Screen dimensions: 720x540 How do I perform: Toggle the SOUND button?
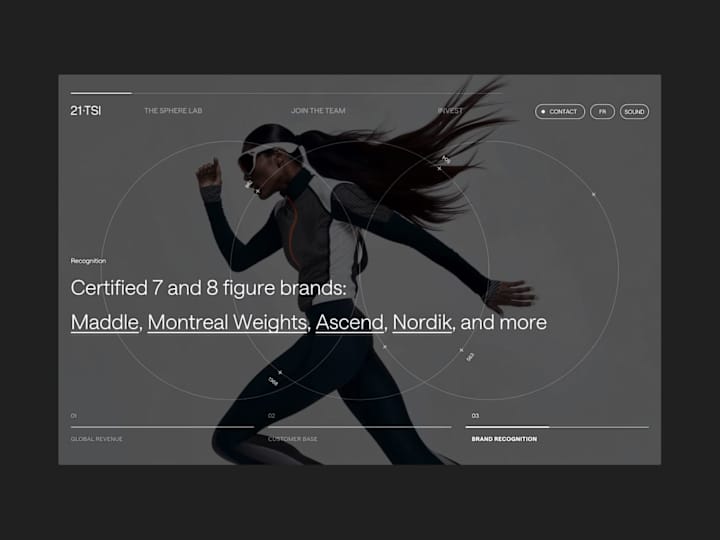click(634, 112)
